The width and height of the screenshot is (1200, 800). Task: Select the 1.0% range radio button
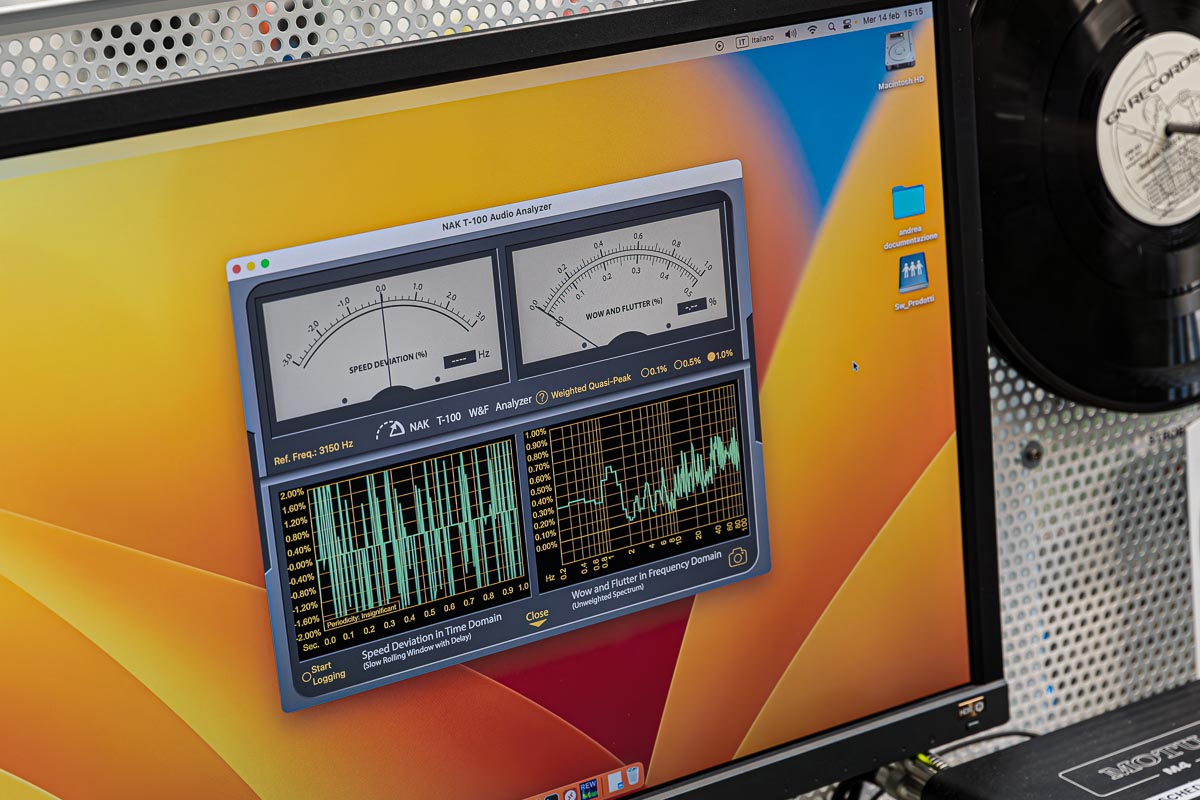[x=713, y=356]
